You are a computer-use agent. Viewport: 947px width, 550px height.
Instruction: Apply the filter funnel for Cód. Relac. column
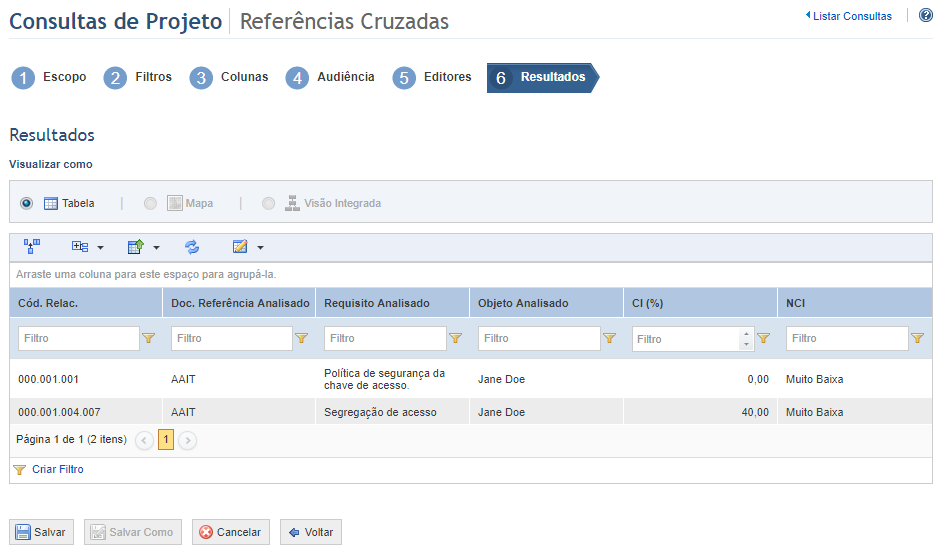click(149, 338)
